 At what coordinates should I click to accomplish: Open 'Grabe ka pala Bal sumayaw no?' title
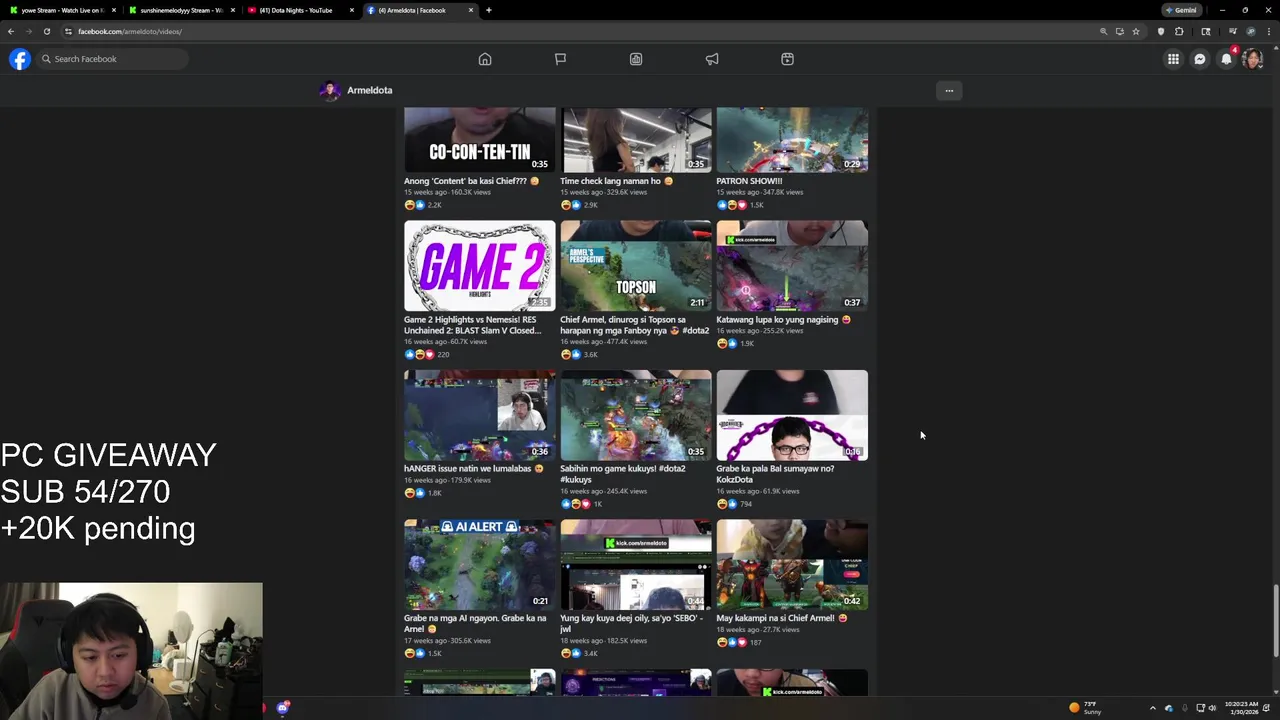pyautogui.click(x=775, y=474)
